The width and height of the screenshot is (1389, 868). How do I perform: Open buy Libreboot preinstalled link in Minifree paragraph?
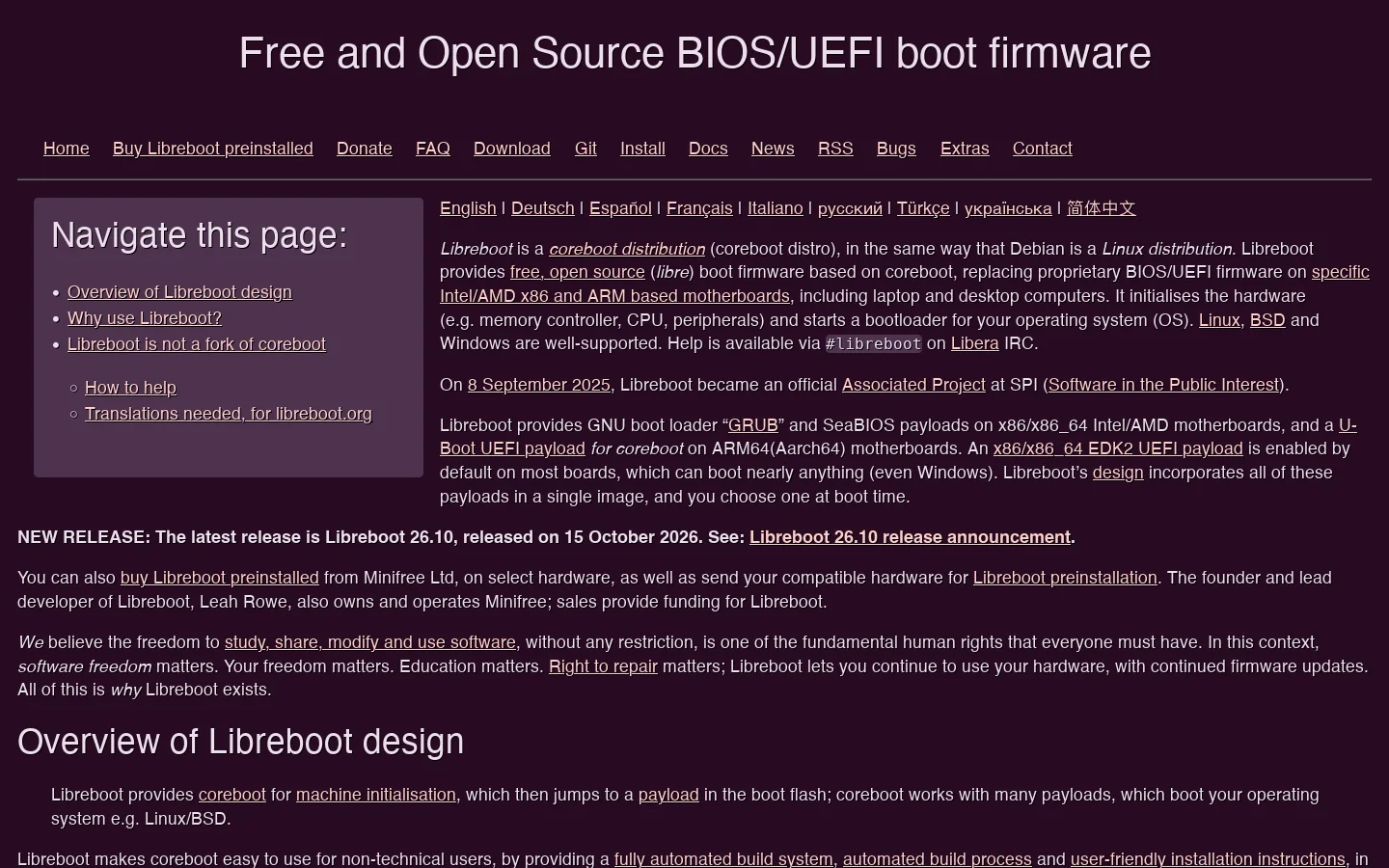[x=219, y=578]
